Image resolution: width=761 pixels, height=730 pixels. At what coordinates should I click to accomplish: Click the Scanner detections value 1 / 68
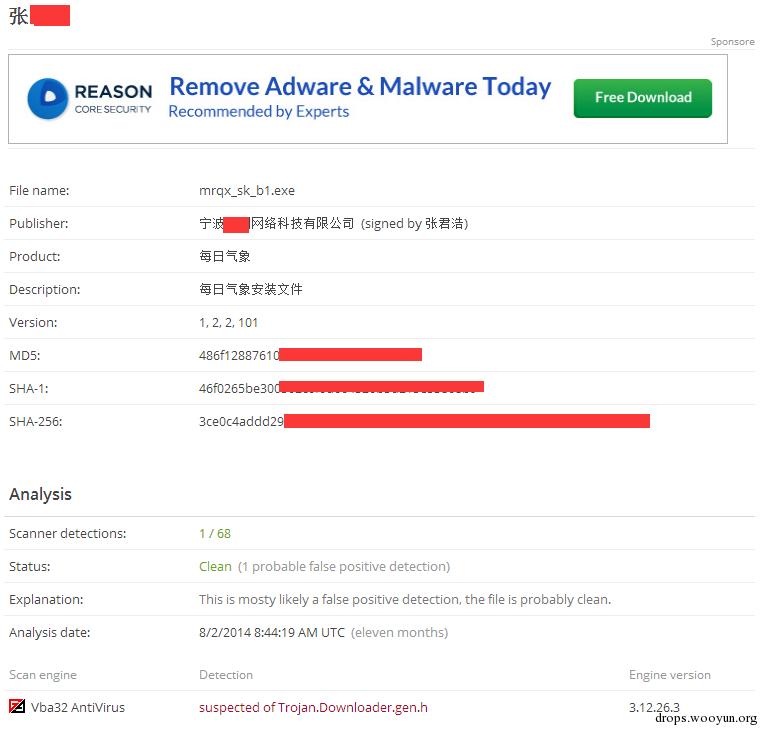[215, 533]
